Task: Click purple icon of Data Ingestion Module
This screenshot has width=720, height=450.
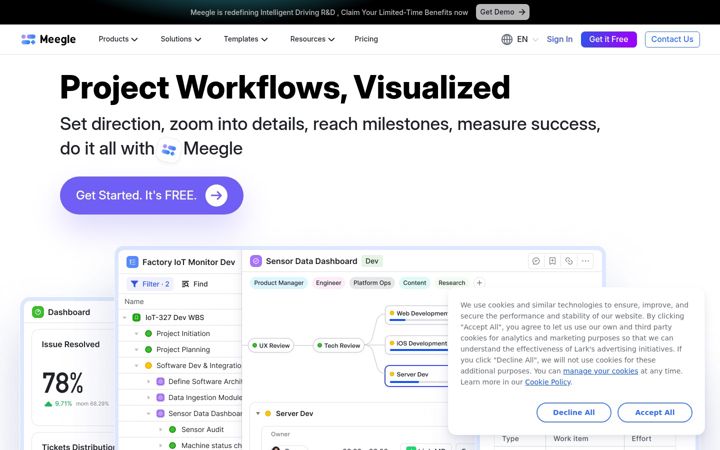Action: click(160, 398)
